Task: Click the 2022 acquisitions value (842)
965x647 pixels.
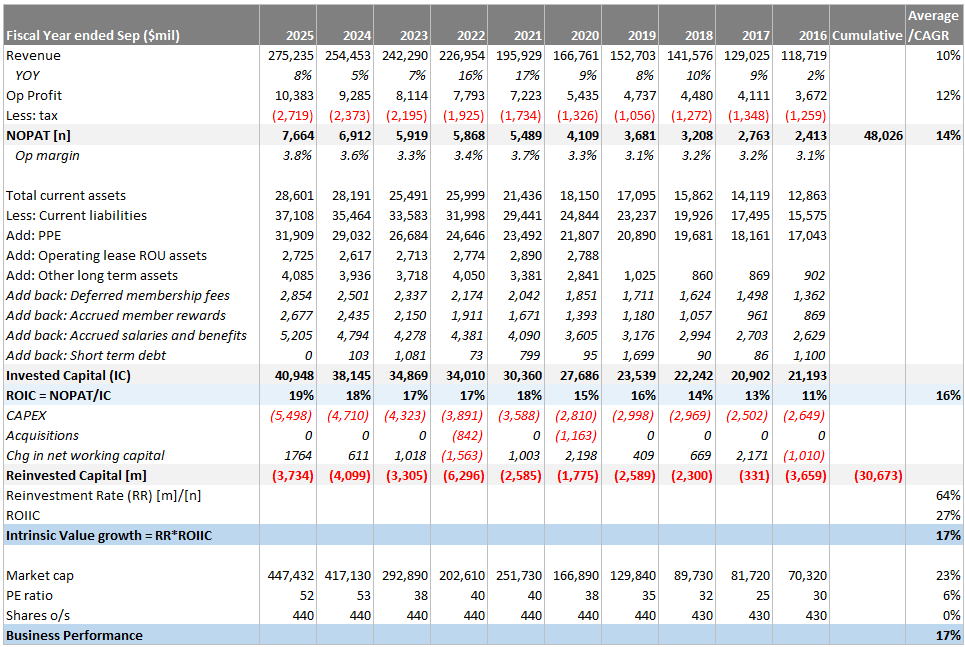Action: pos(467,435)
